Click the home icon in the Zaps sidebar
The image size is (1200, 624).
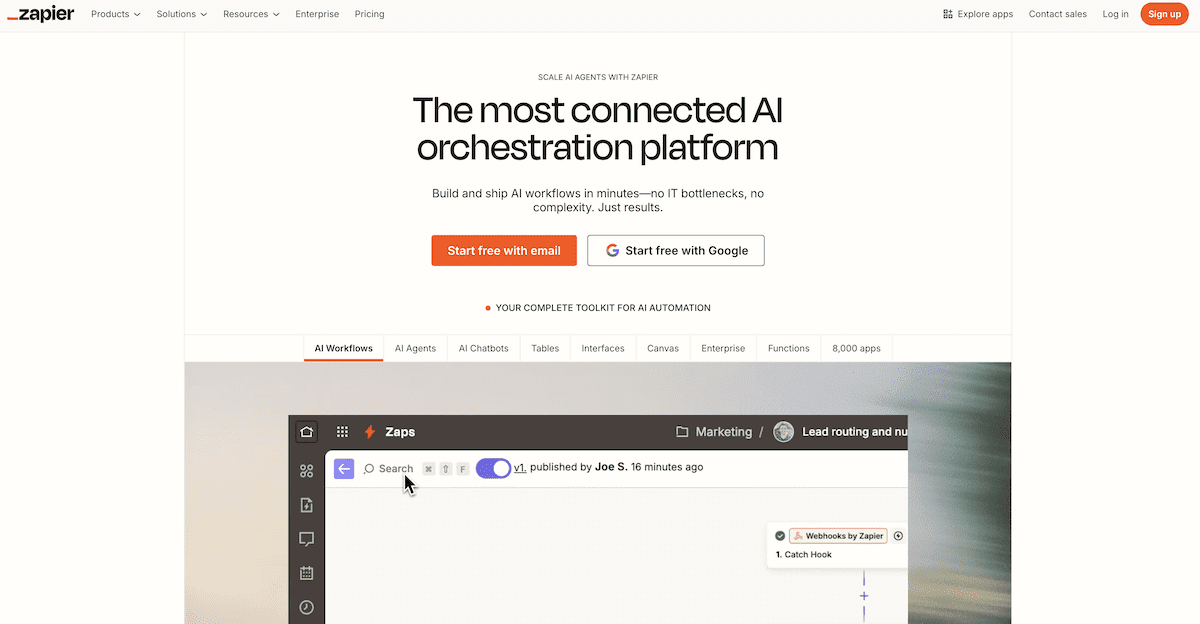pyautogui.click(x=307, y=432)
